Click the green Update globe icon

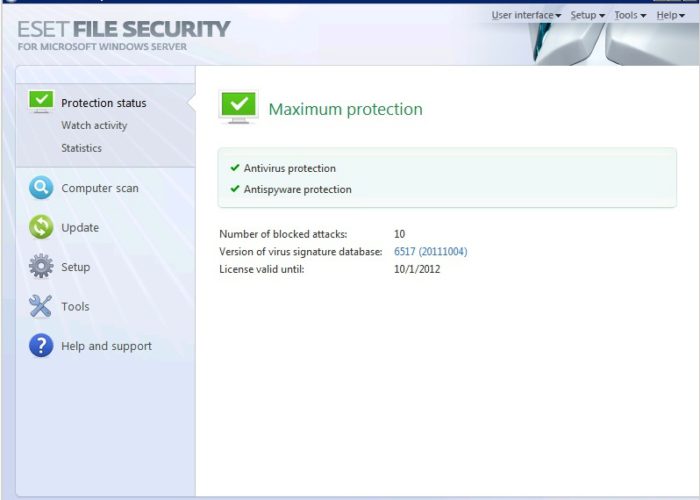(41, 228)
